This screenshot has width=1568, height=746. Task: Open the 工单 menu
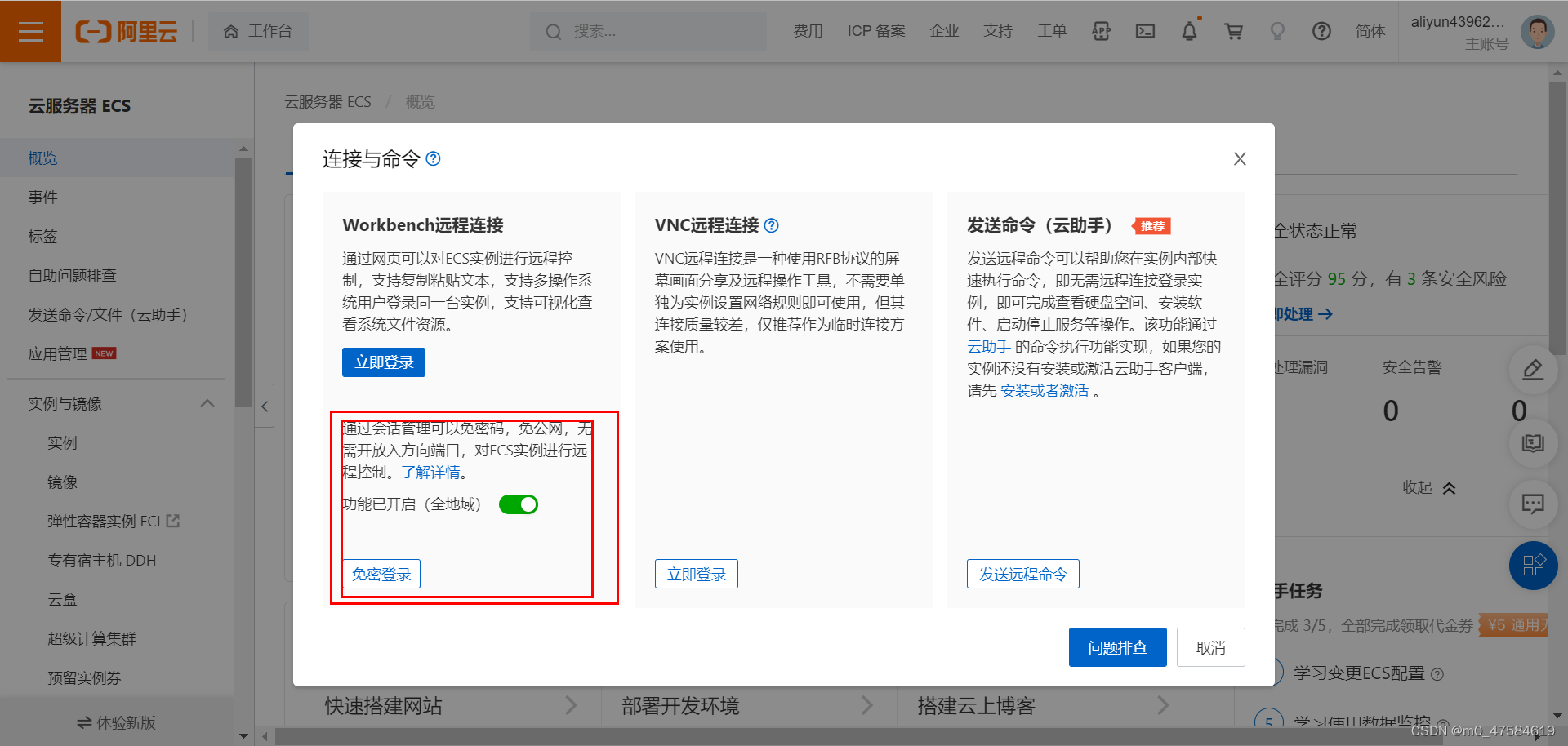[x=1052, y=31]
